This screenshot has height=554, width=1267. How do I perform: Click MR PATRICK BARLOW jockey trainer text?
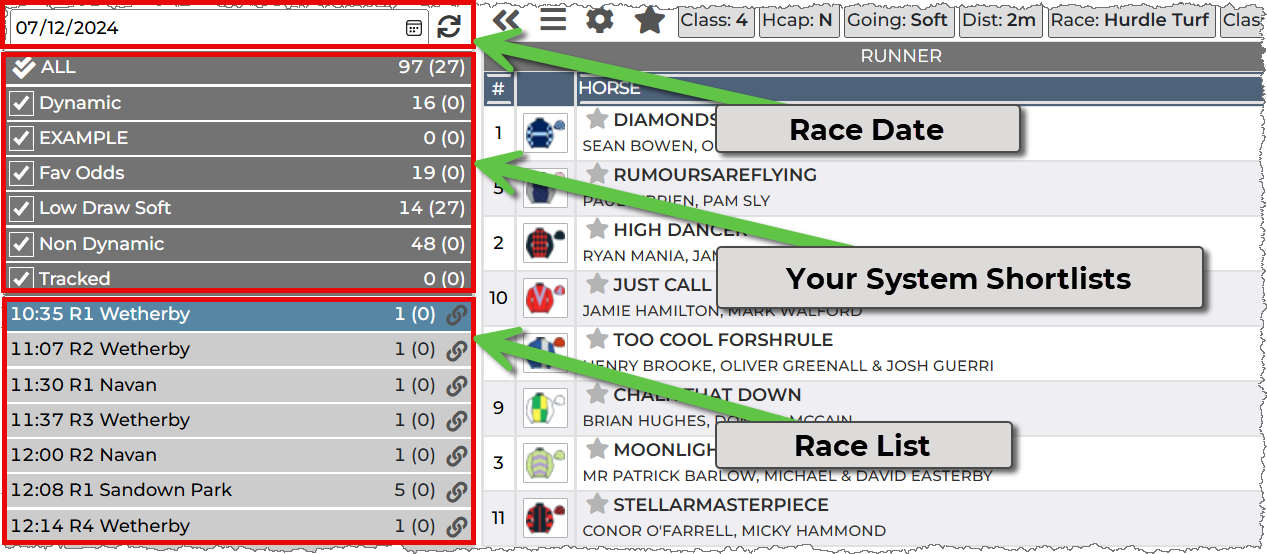pyautogui.click(x=787, y=476)
